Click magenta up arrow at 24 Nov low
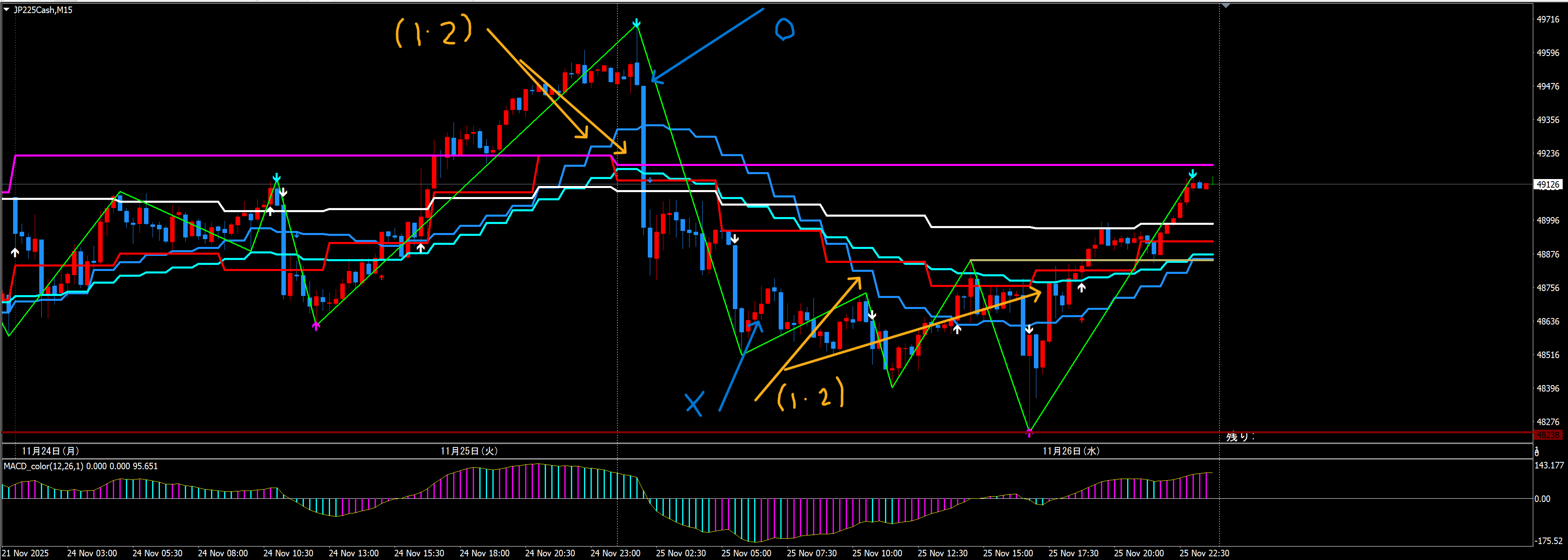This screenshot has width=1568, height=560. (316, 327)
